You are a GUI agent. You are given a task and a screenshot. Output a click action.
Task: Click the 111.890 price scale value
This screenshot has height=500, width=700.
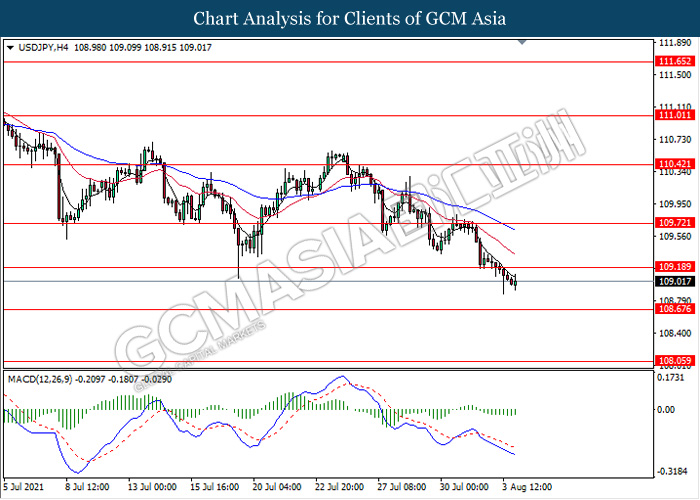point(675,43)
